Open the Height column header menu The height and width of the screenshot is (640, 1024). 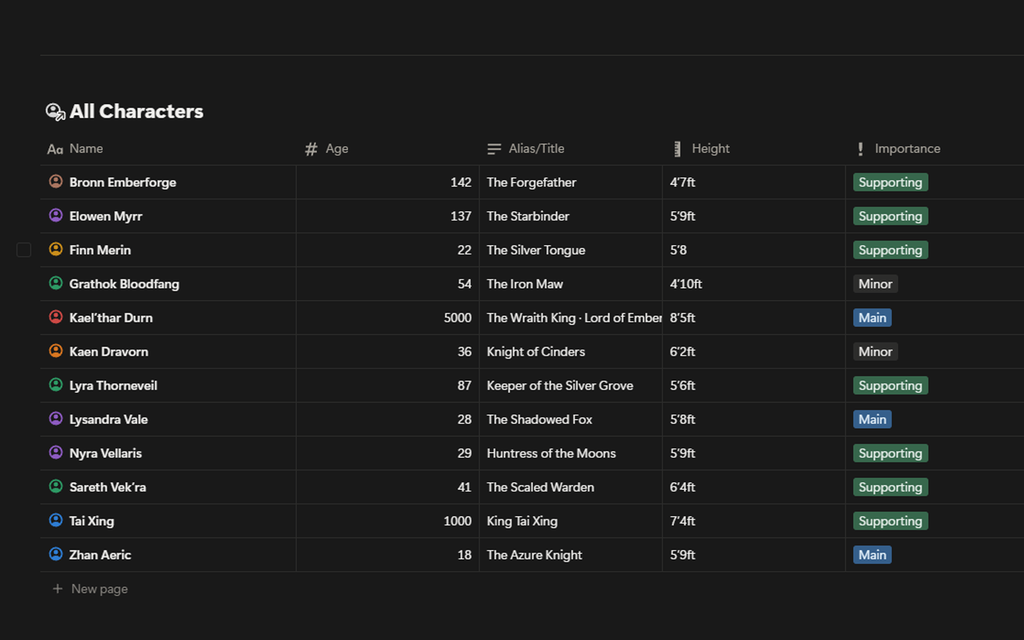[x=710, y=149]
